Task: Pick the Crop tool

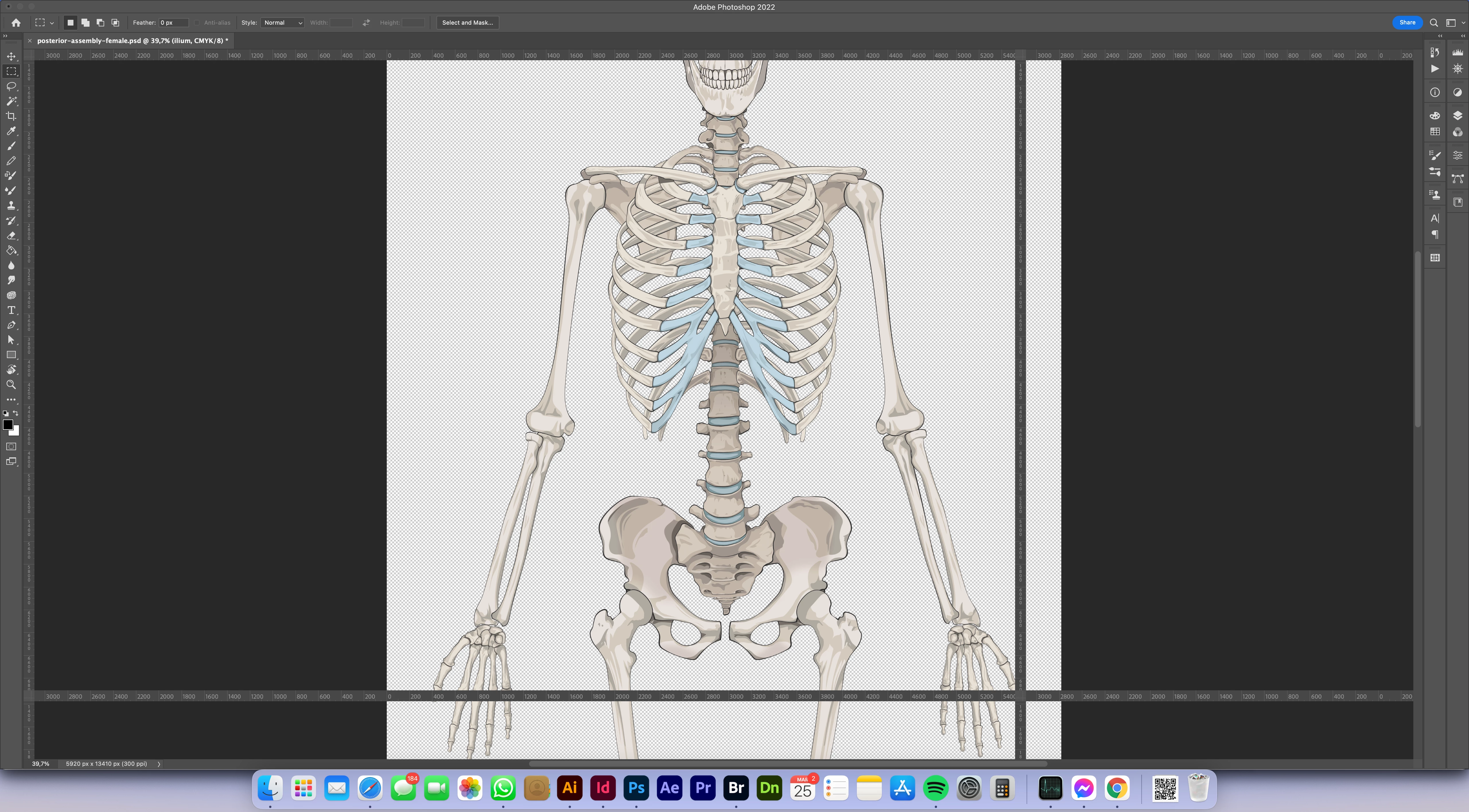Action: (x=11, y=116)
